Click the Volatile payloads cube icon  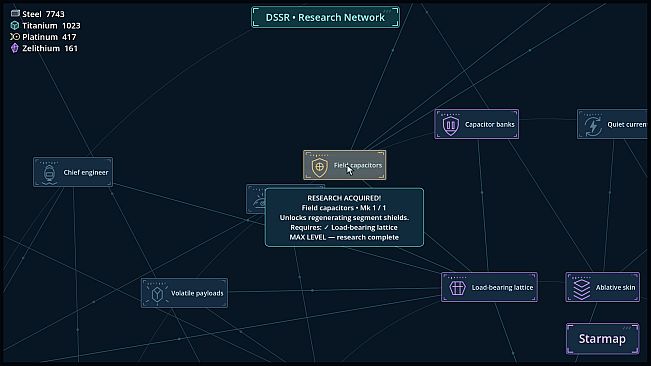tap(157, 294)
